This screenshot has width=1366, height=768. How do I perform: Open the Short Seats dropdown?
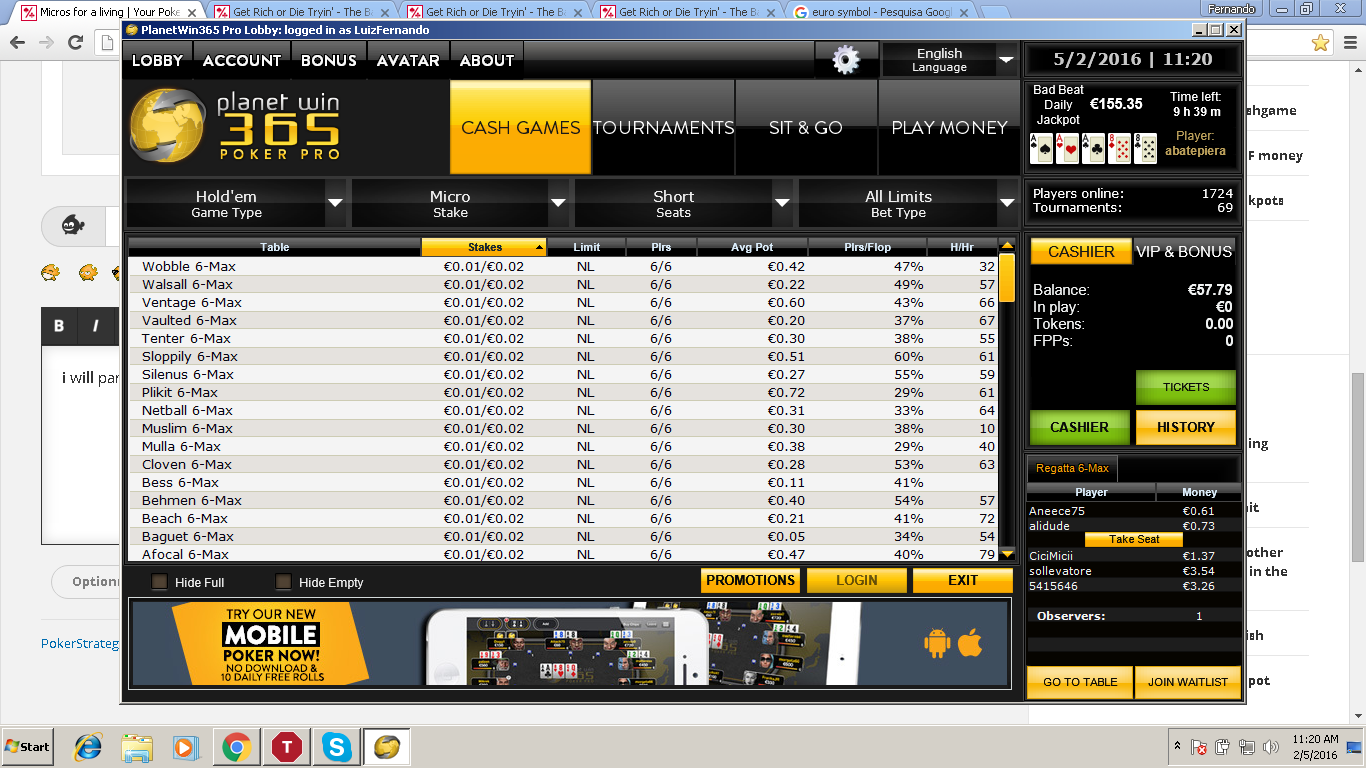point(684,203)
